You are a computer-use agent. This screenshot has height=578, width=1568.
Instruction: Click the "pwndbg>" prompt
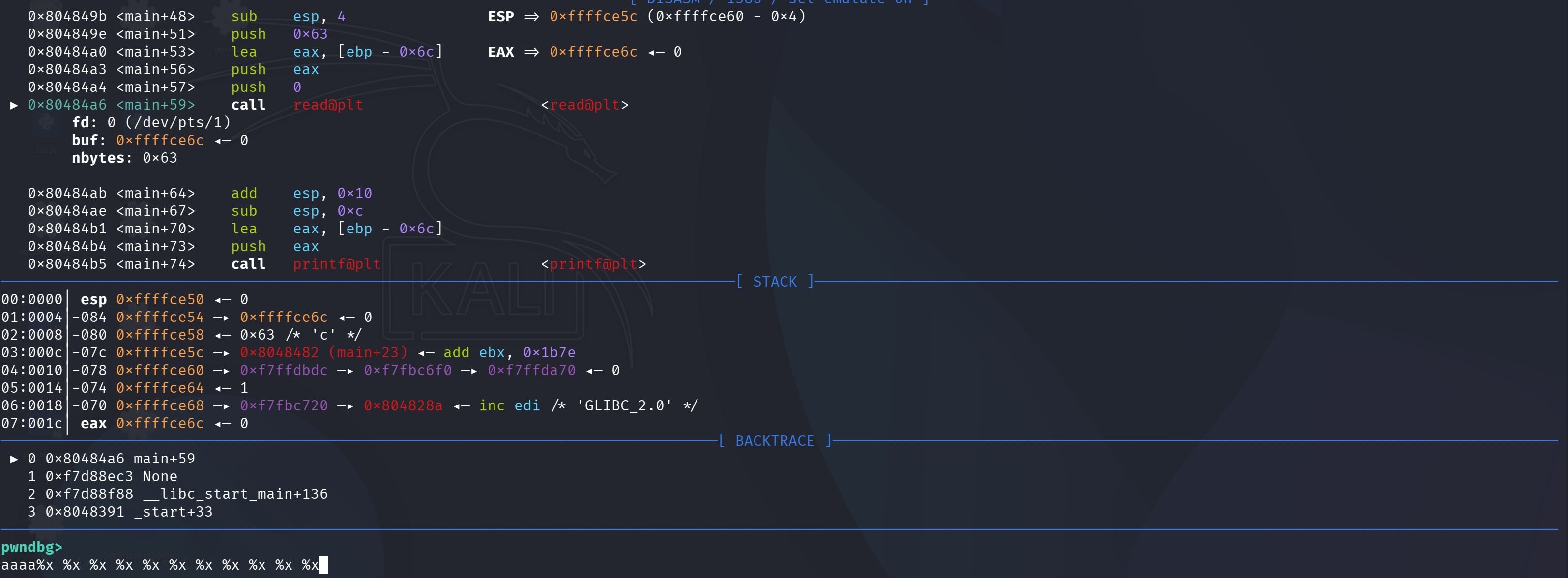point(31,547)
